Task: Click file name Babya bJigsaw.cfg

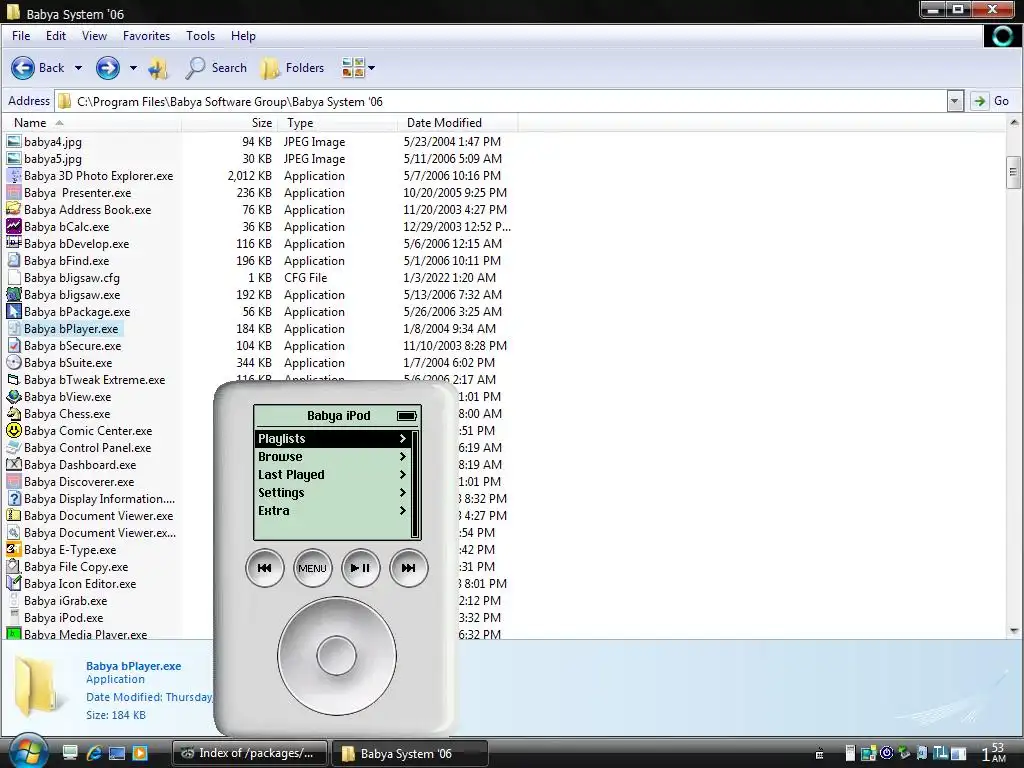Action: [x=72, y=278]
